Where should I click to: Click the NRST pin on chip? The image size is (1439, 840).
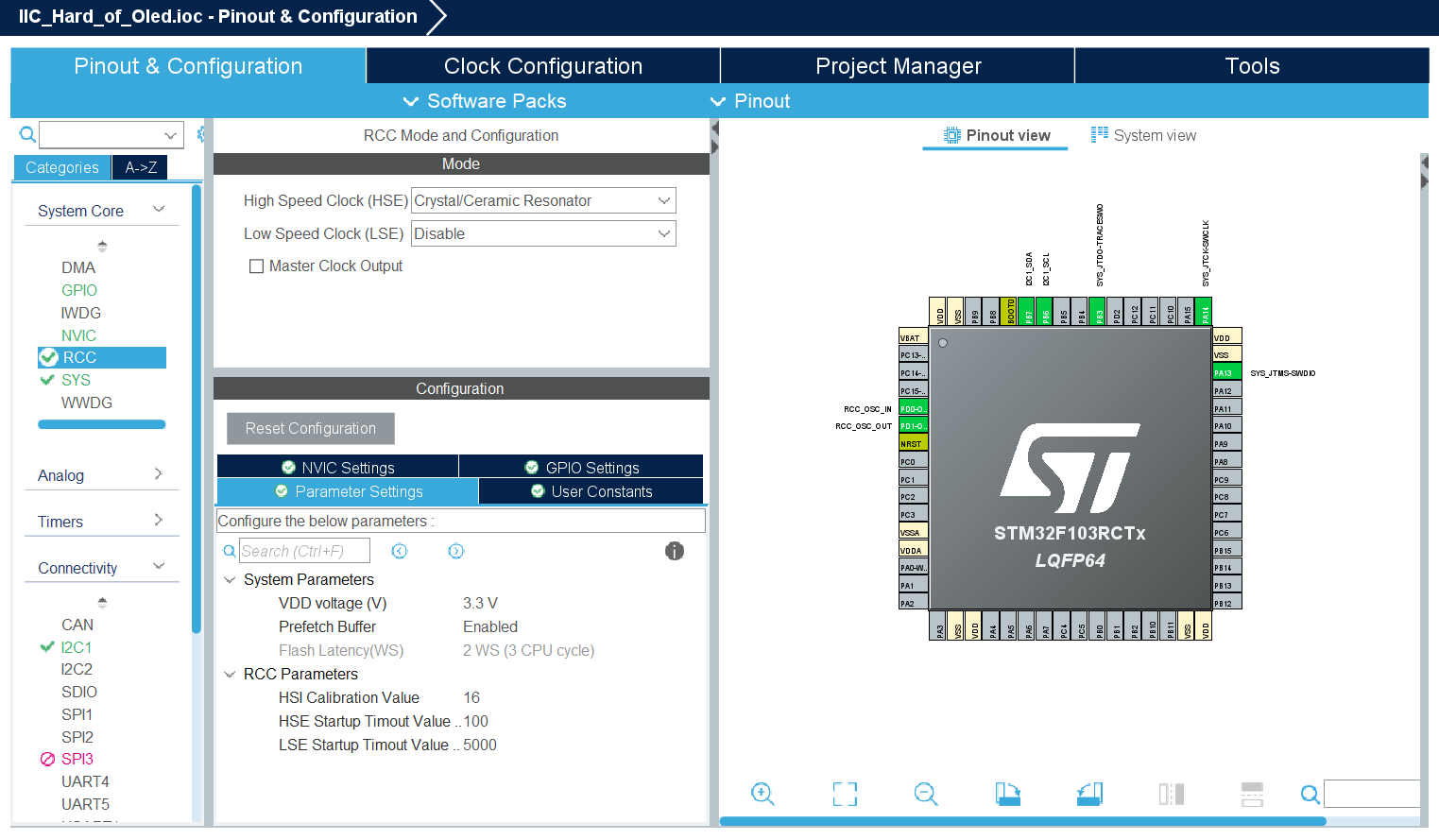click(913, 443)
